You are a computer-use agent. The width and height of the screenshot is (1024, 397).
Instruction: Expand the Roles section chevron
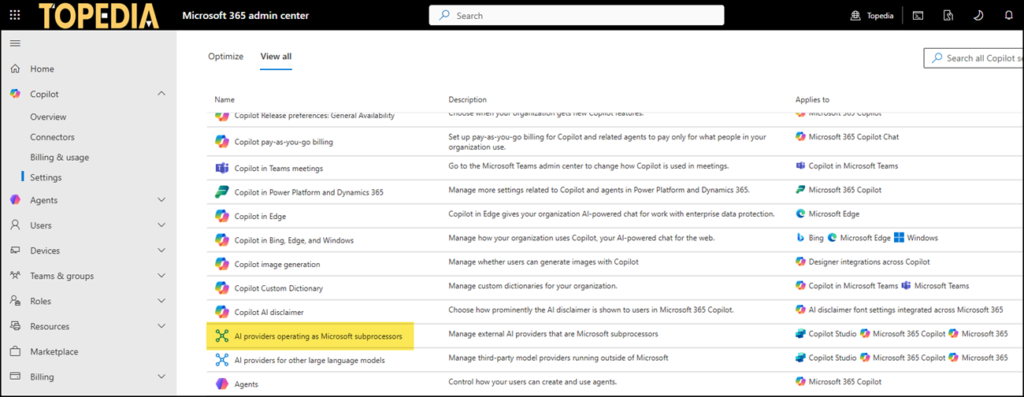click(161, 301)
